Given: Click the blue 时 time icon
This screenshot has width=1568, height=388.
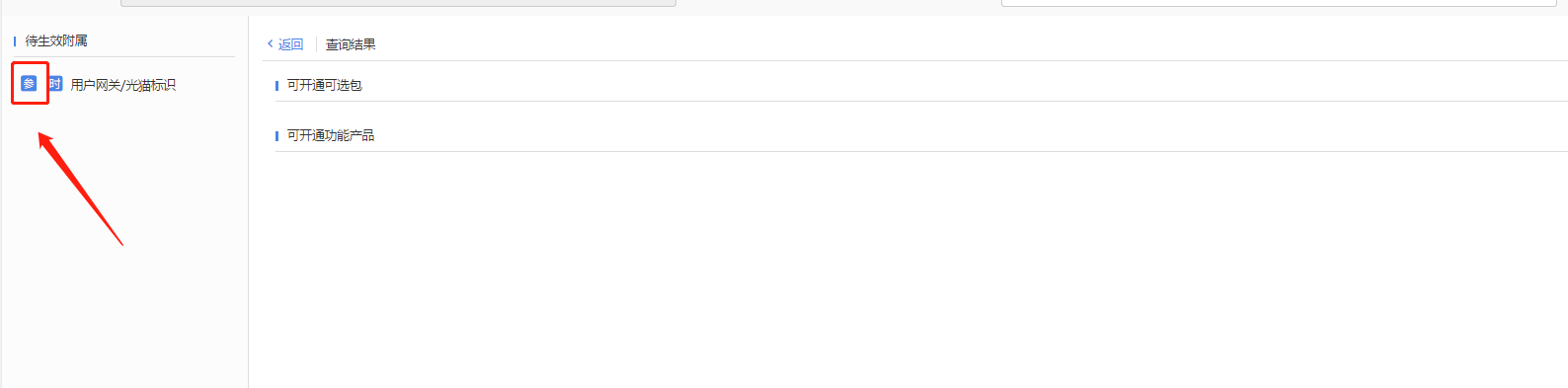Looking at the screenshot, I should click(55, 84).
